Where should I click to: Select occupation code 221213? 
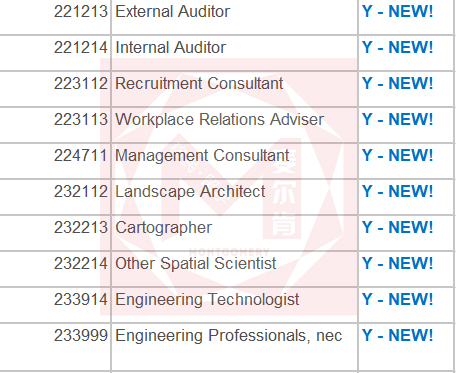(x=81, y=12)
